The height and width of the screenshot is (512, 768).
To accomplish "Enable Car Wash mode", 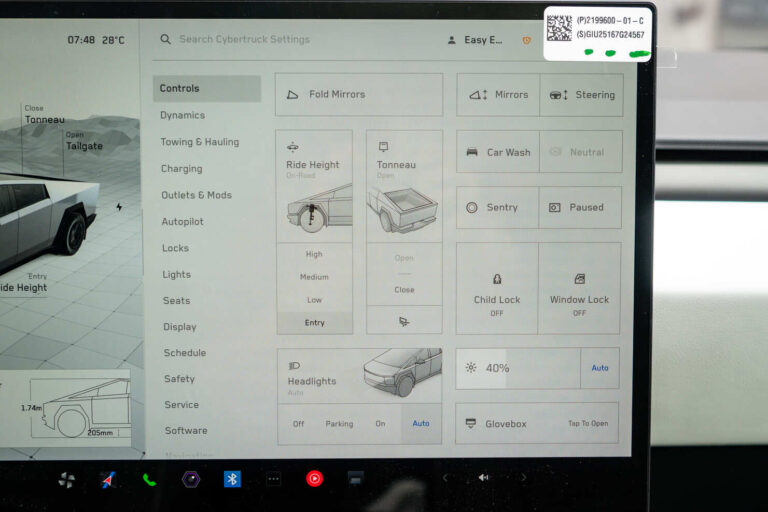I will tap(498, 152).
